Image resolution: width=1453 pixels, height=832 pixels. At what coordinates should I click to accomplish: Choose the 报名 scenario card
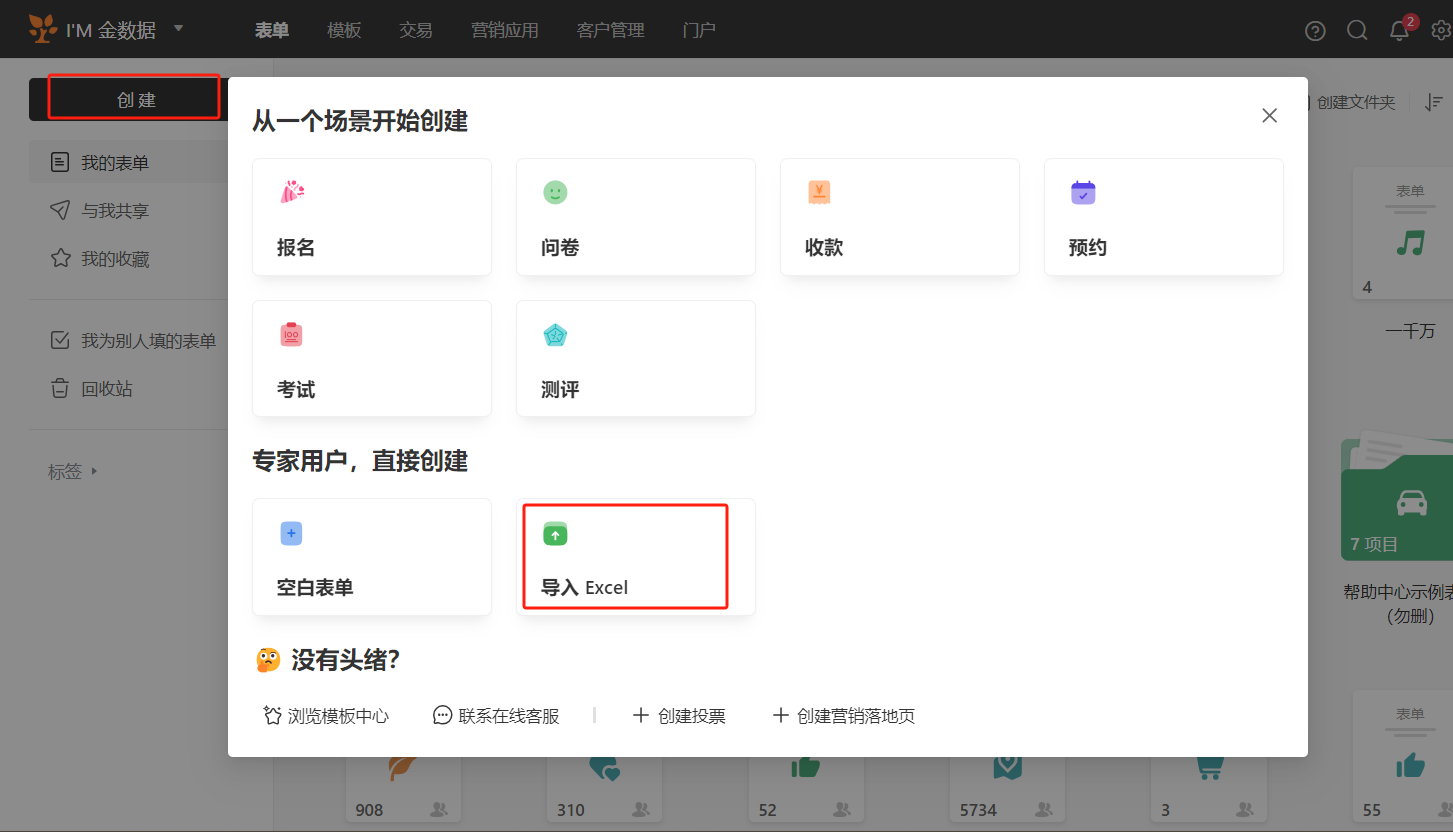372,217
